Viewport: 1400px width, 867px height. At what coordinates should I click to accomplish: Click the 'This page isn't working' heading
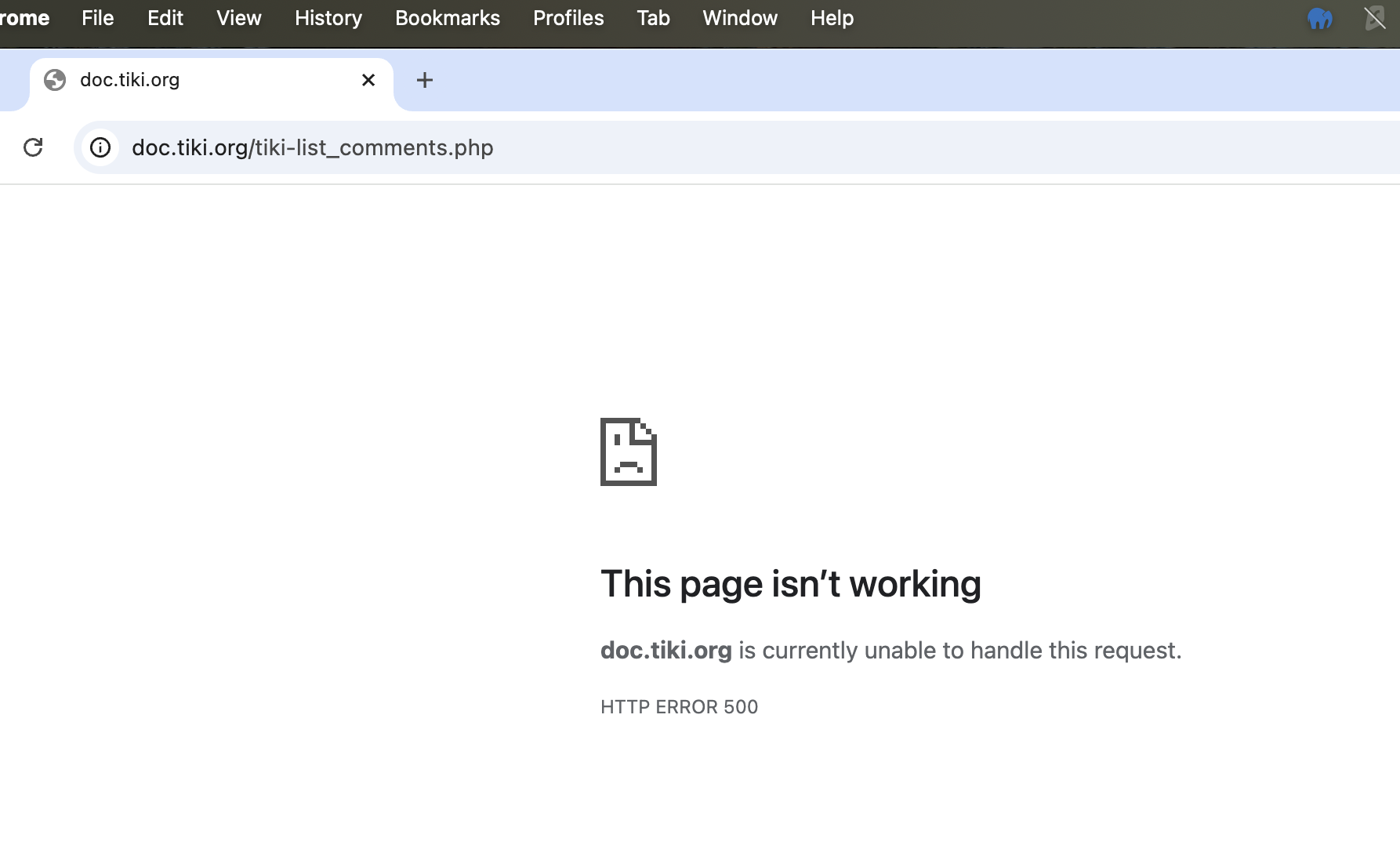[790, 584]
